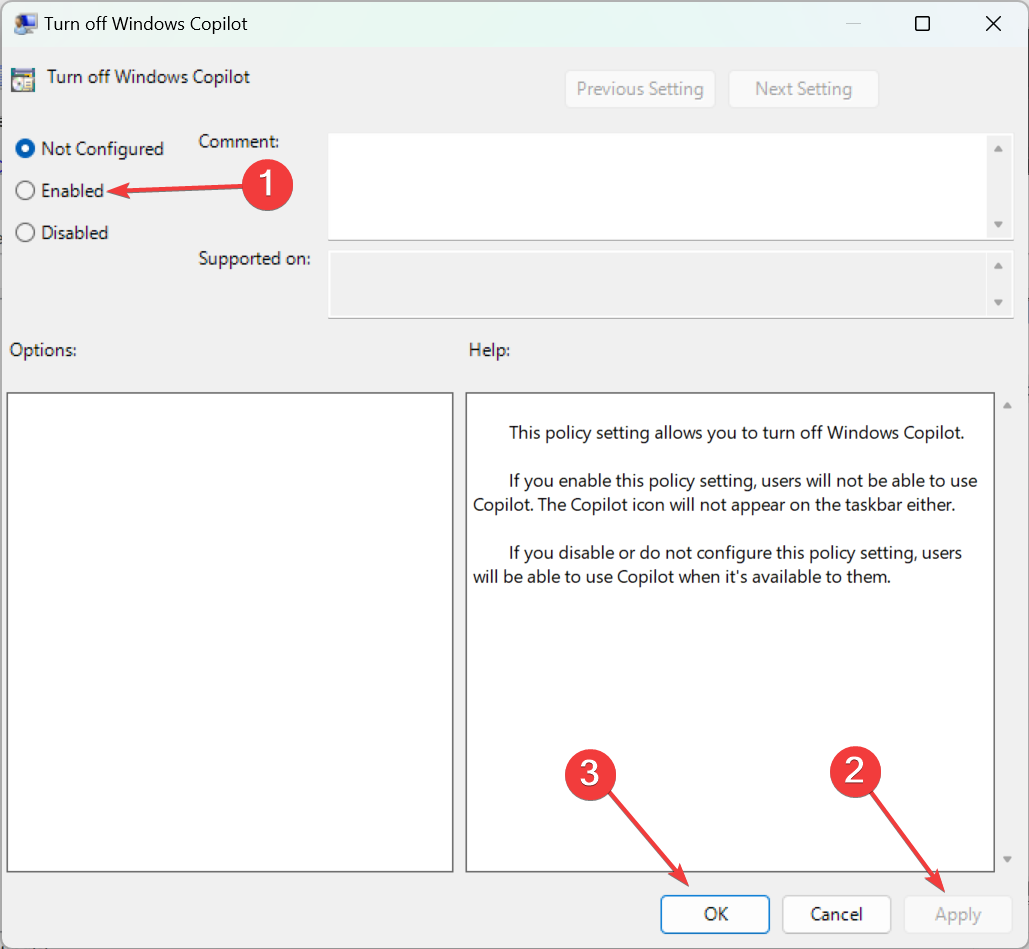Click the policy icon beside the heading

pos(23,79)
